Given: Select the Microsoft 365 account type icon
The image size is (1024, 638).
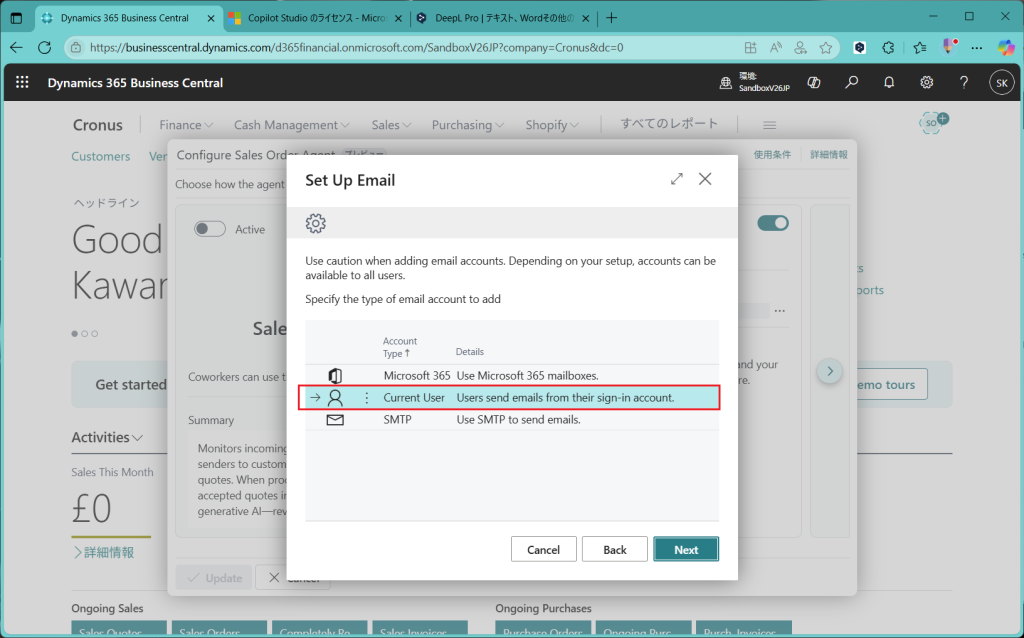Looking at the screenshot, I should point(335,375).
